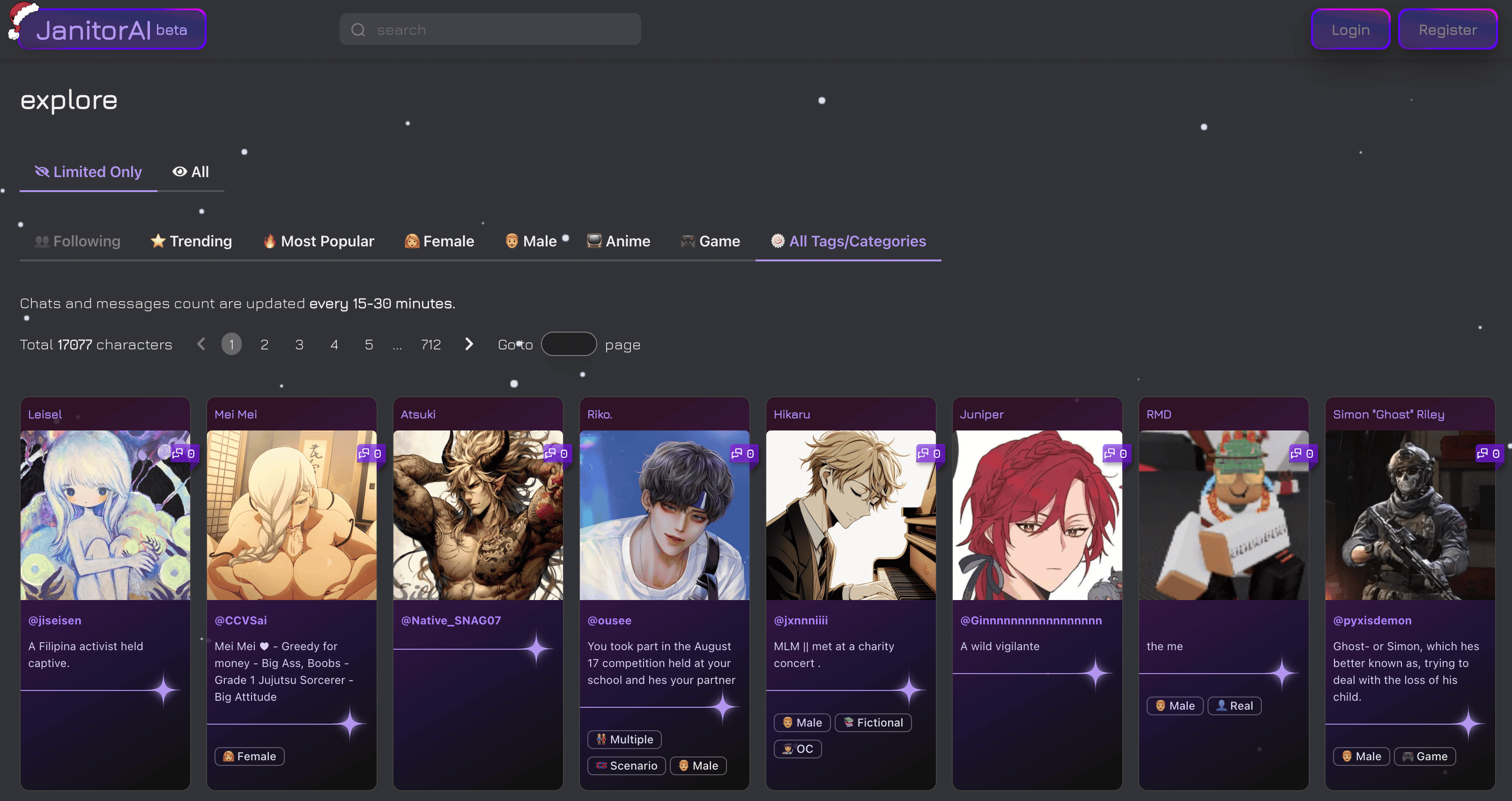Viewport: 1512px width, 801px height.
Task: Switch visibility filter to All
Action: [191, 172]
